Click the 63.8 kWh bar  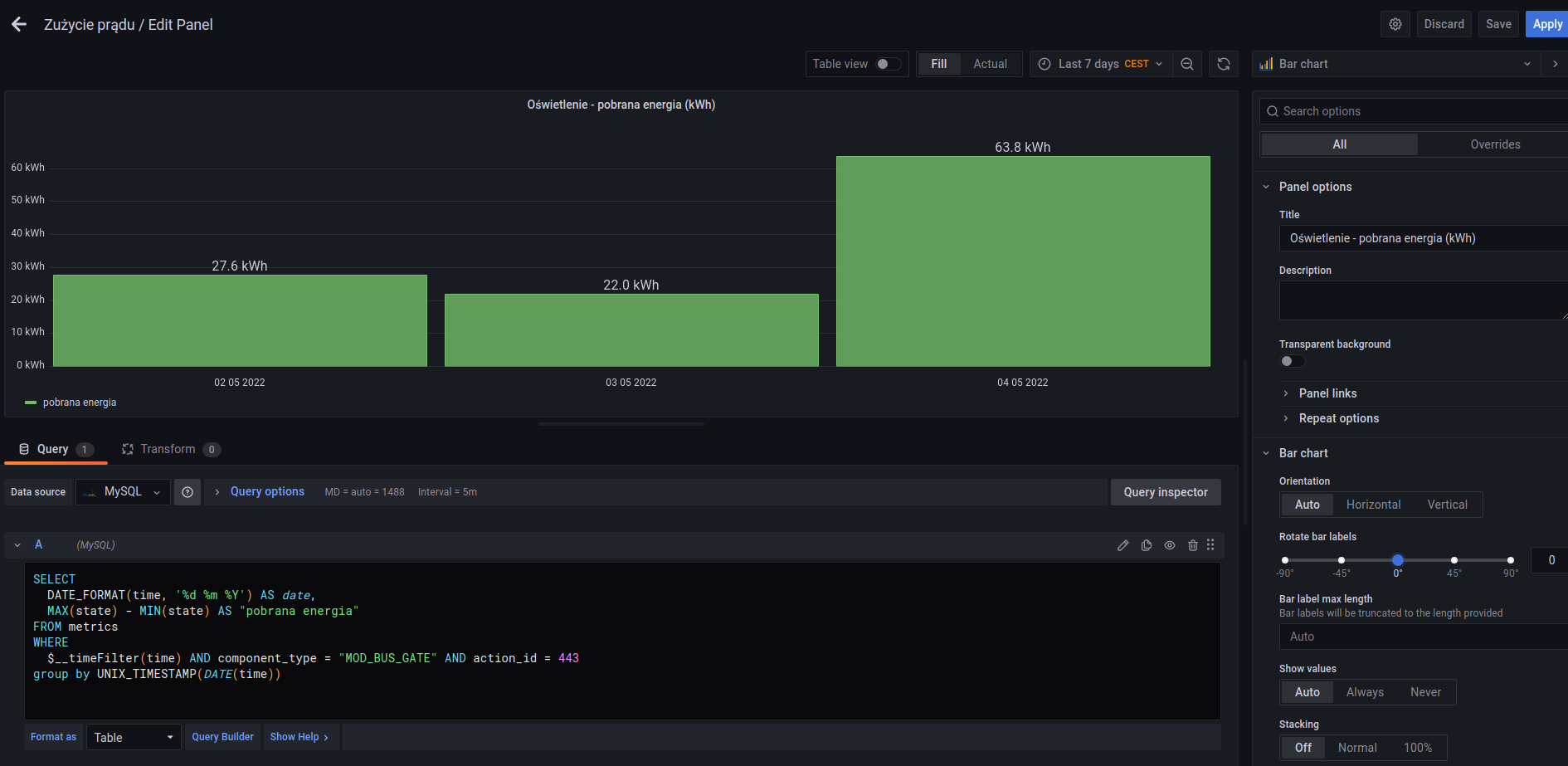pyautogui.click(x=1023, y=261)
